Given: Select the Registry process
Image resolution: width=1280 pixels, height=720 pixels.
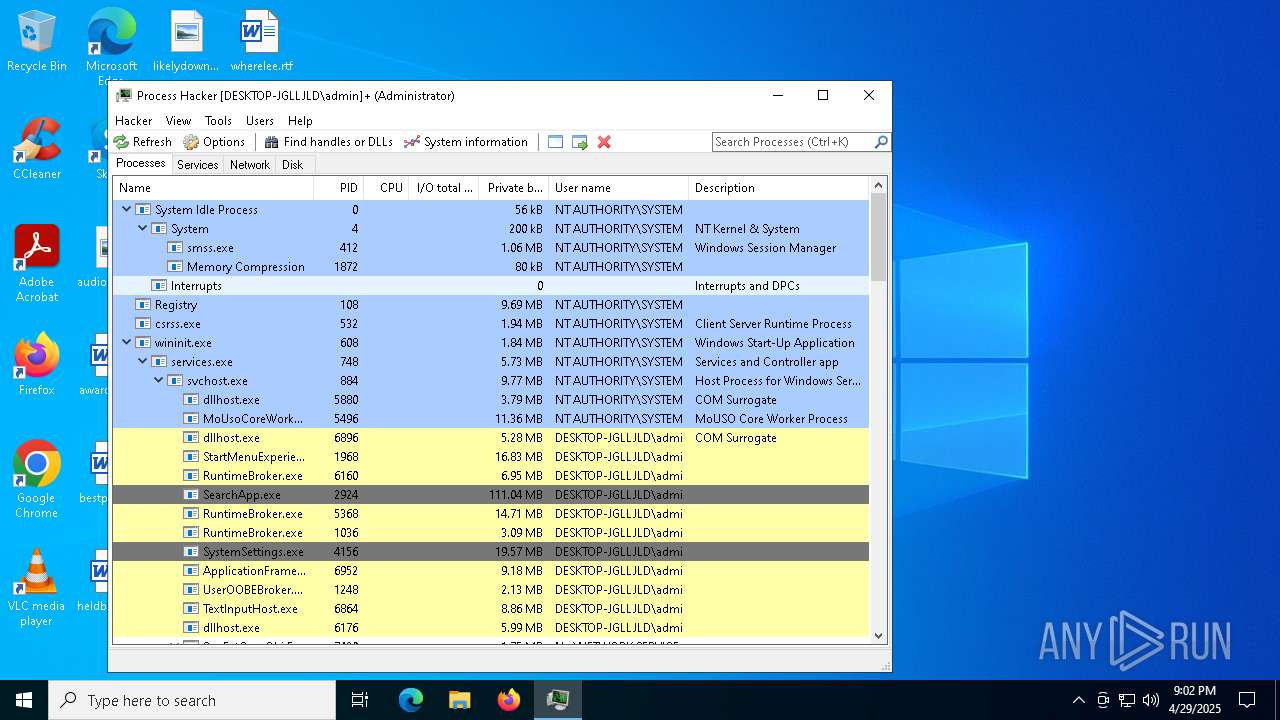Looking at the screenshot, I should pos(491,305).
